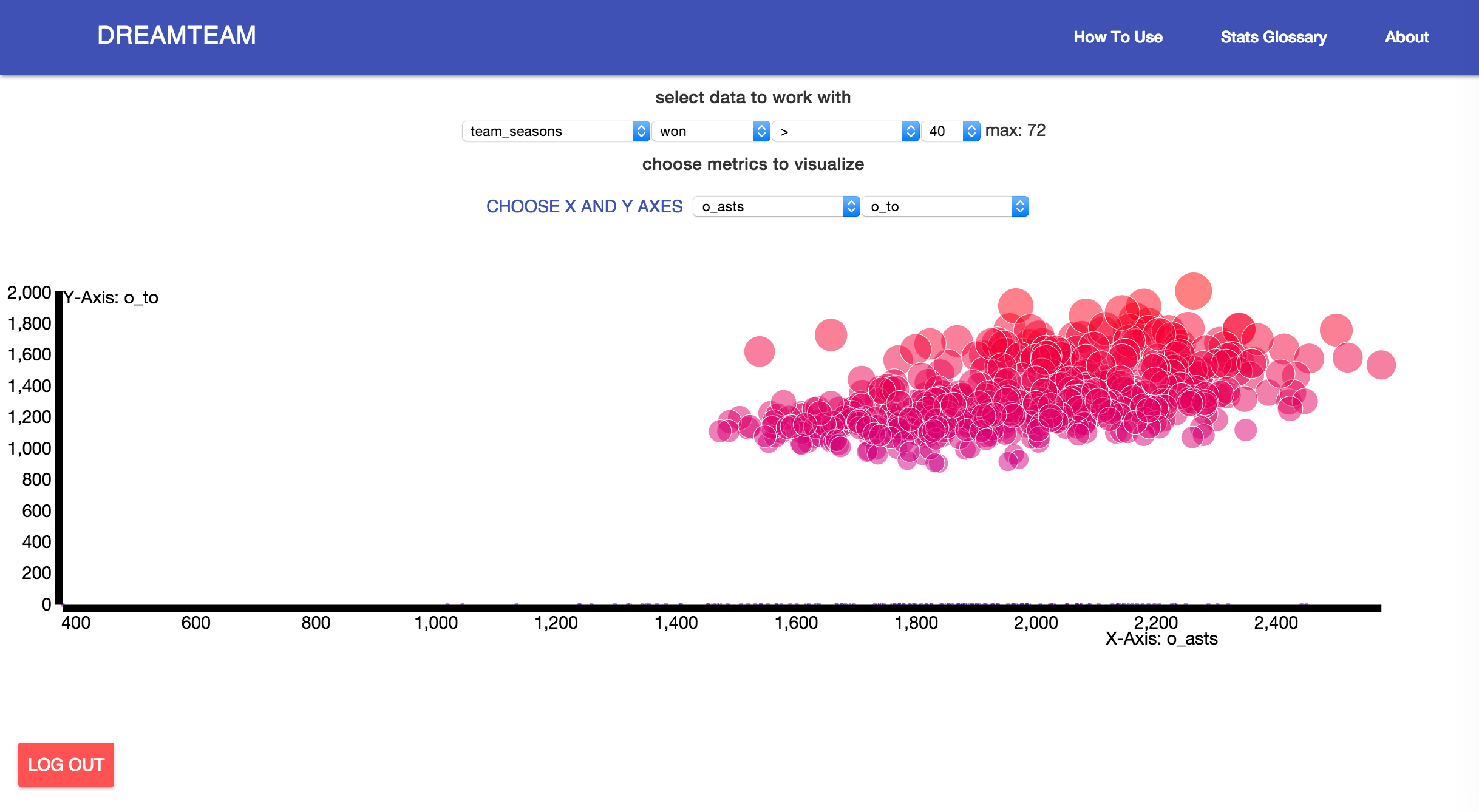Click the arrow icon on 'won' select
This screenshot has height=812, width=1479.
(x=761, y=131)
